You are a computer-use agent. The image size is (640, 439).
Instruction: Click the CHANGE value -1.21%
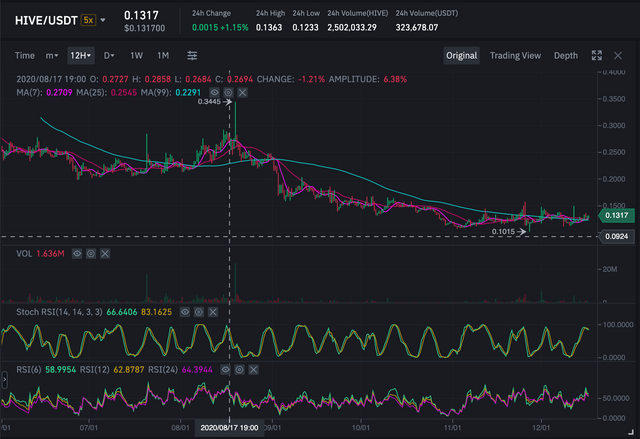click(x=311, y=79)
